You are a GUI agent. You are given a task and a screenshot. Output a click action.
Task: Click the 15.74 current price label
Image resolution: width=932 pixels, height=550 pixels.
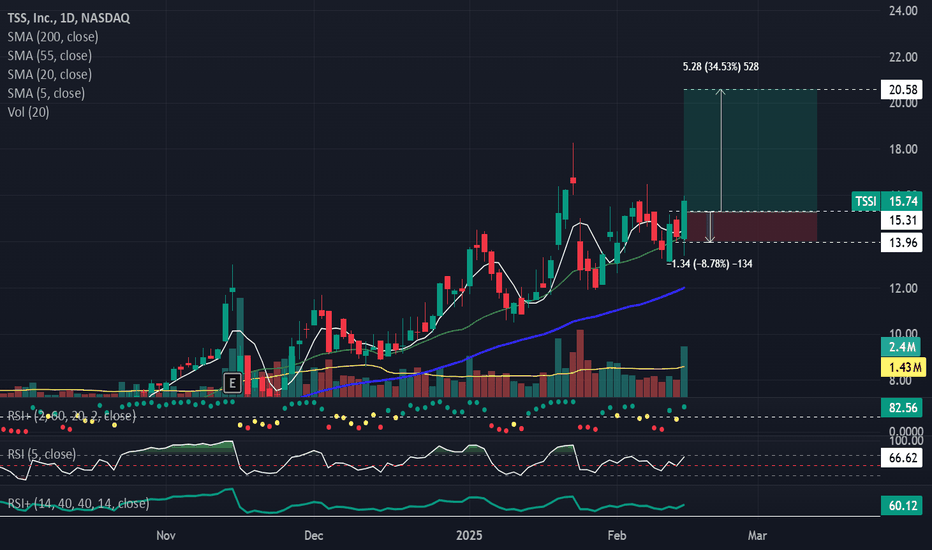[902, 201]
